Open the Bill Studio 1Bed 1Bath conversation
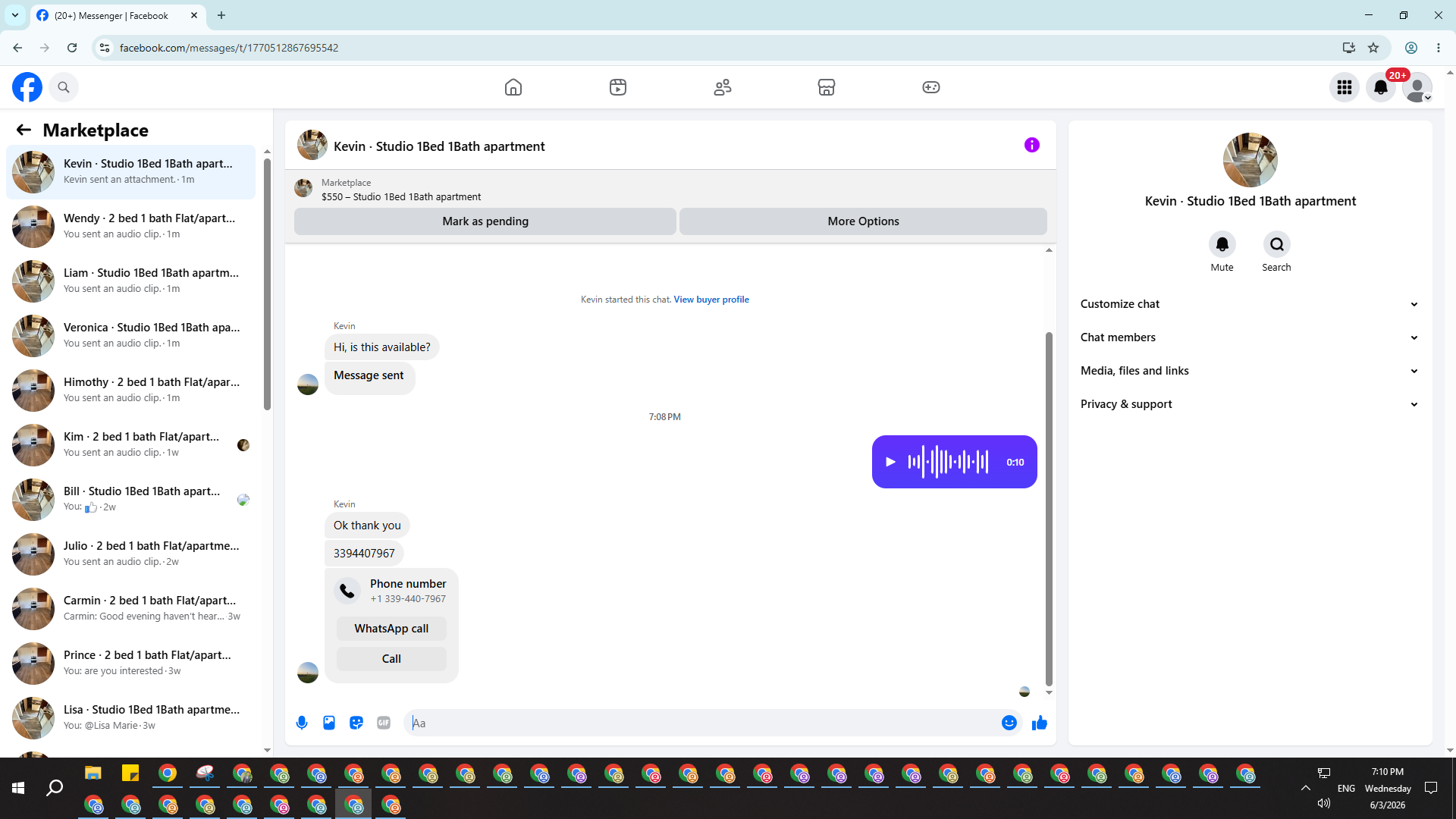The image size is (1456, 819). (131, 500)
